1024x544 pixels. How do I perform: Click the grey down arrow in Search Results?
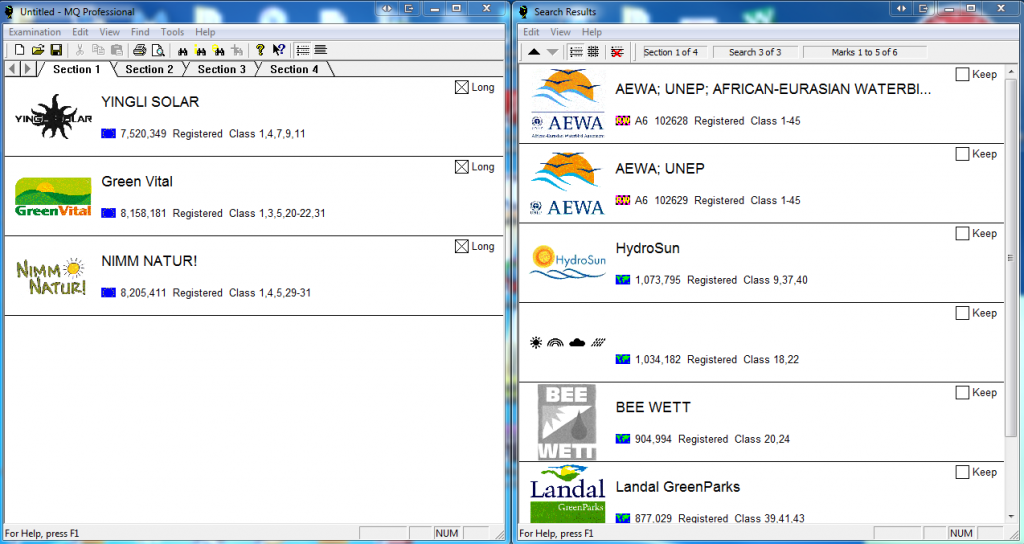coord(552,52)
